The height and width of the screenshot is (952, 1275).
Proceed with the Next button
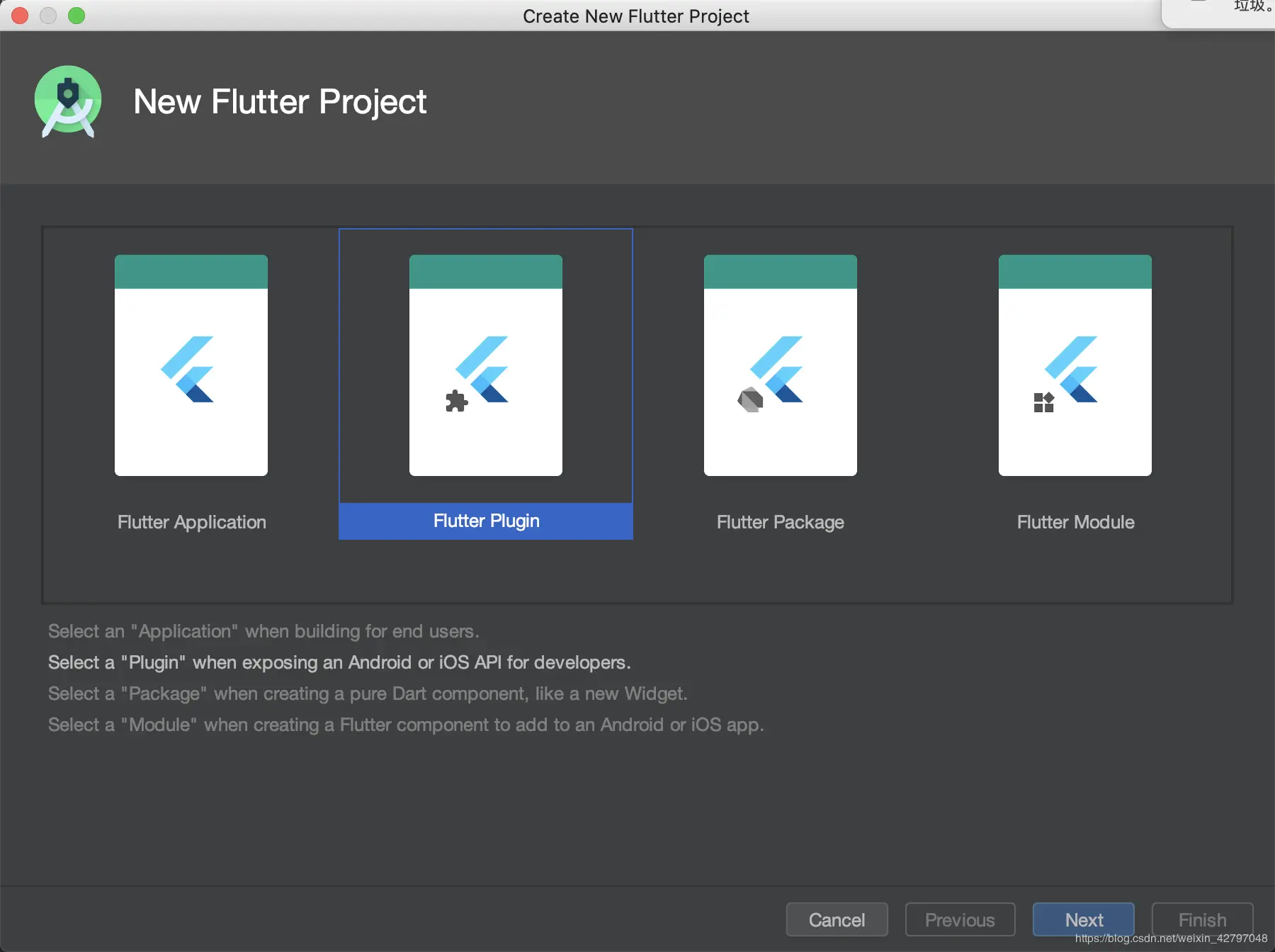click(1084, 919)
